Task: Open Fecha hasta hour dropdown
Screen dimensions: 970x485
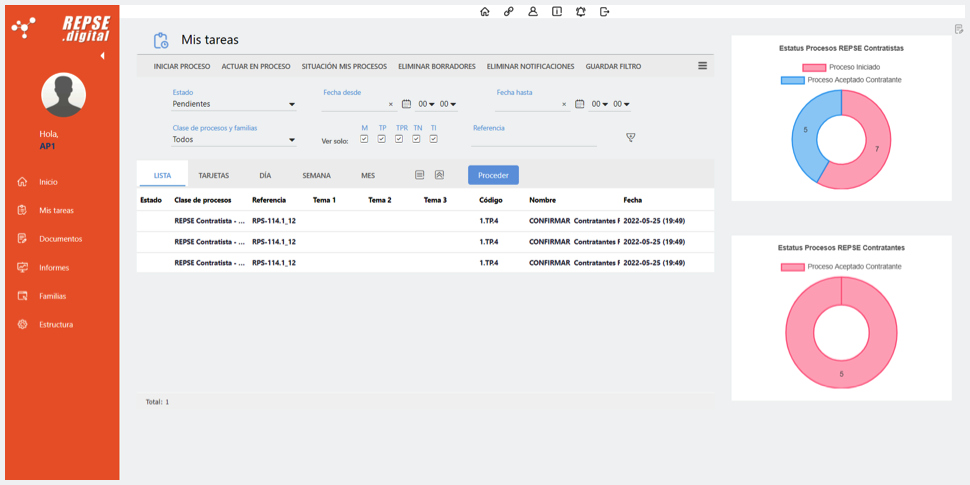Action: 599,104
